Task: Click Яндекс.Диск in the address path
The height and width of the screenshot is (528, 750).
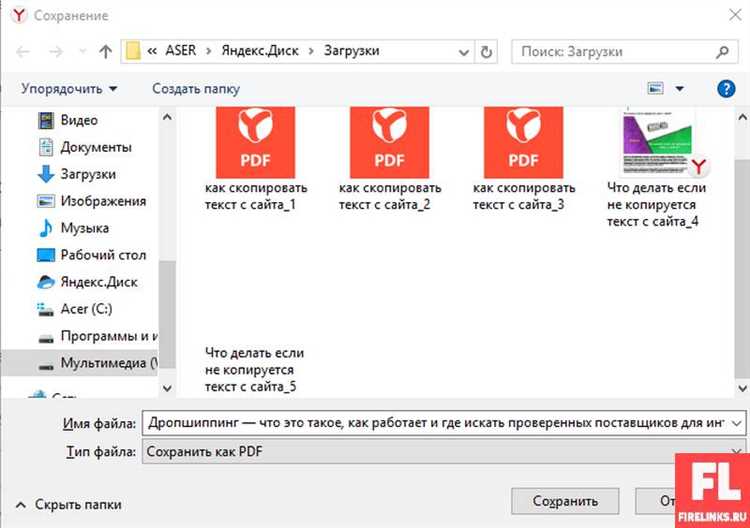Action: coord(260,51)
